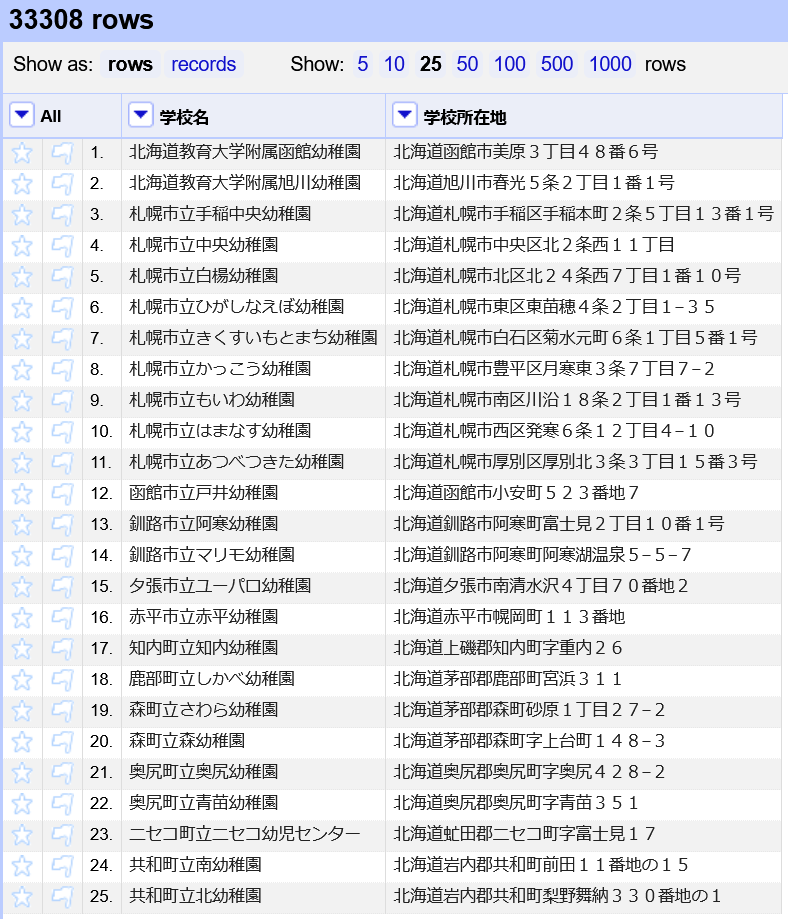Star row 2 北海道教育大学附属旭川幼稚園
Viewport: 788px width, 919px height.
pos(22,184)
